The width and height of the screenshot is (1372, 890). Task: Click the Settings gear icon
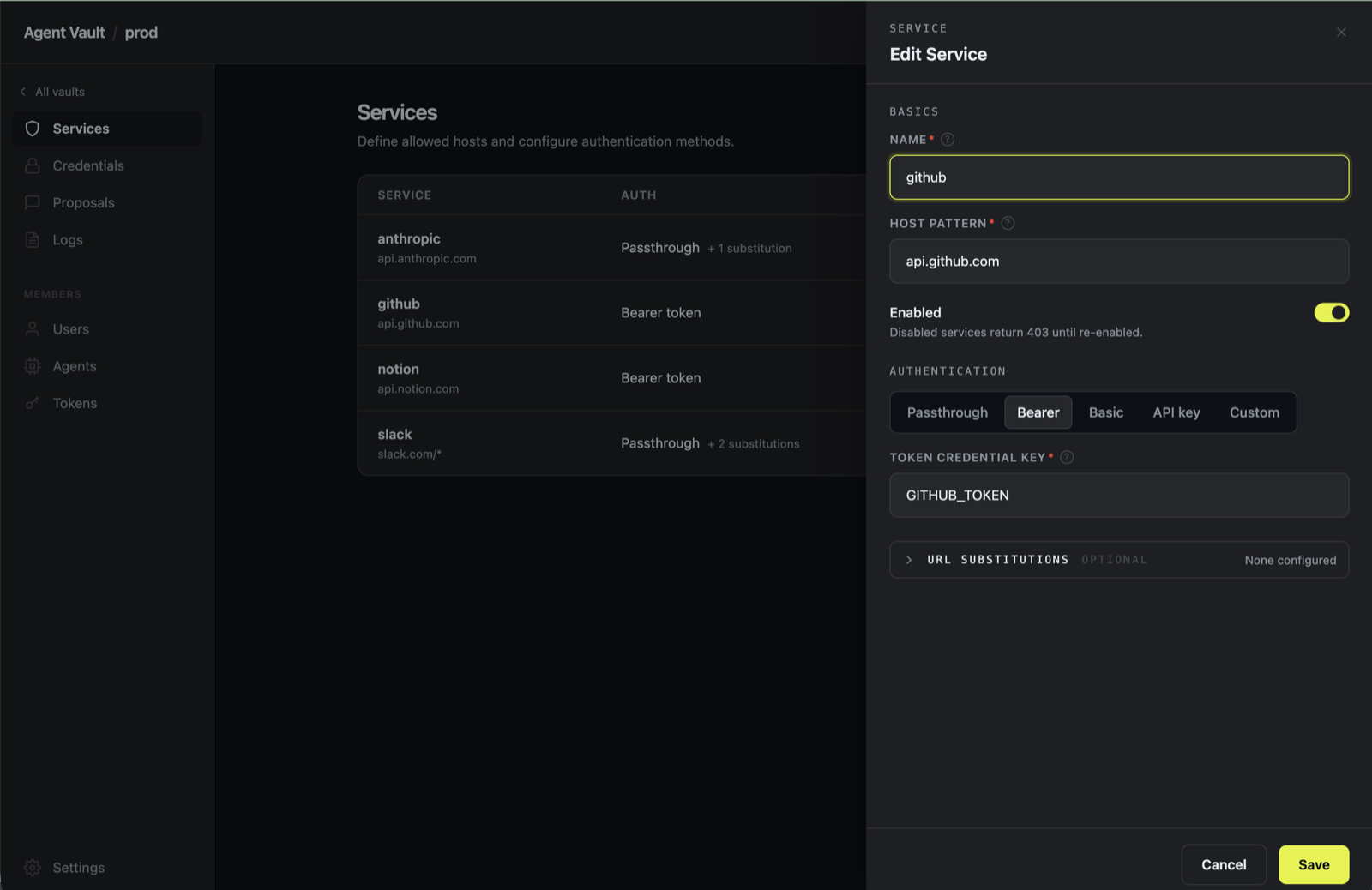click(33, 868)
